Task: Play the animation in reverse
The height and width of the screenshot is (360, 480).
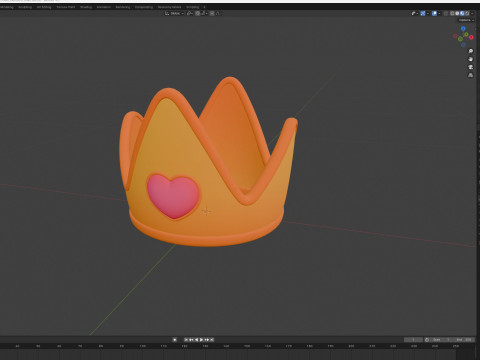Action: [196, 340]
